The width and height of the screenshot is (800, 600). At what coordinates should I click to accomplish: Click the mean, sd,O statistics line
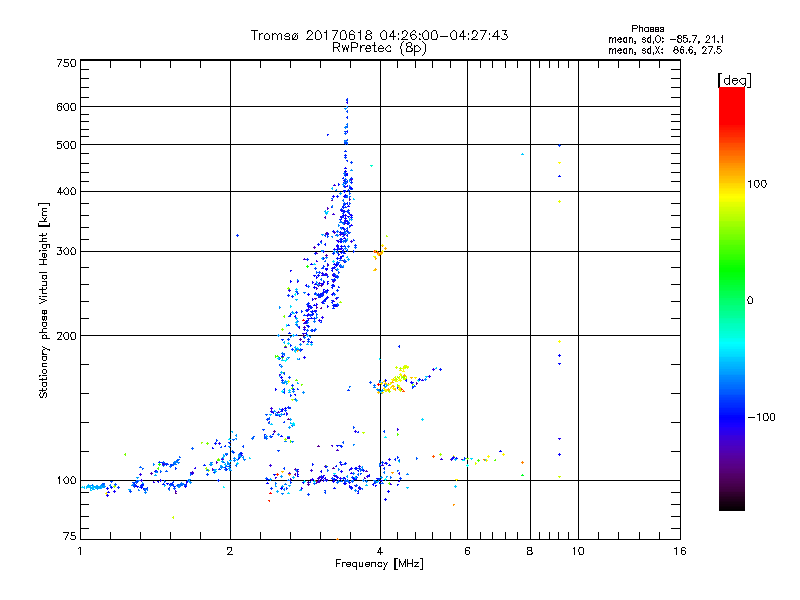[665, 39]
